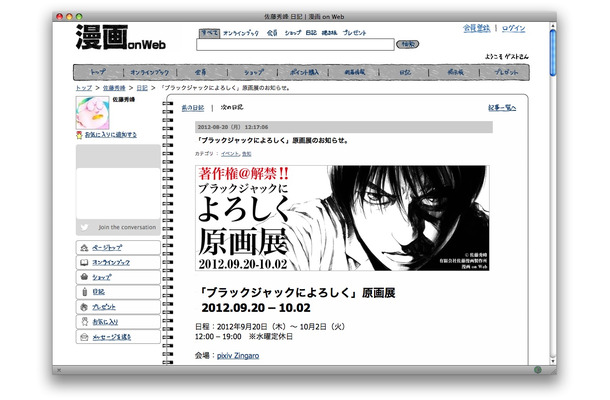Open the 会員登録 link at top right

pyautogui.click(x=477, y=28)
